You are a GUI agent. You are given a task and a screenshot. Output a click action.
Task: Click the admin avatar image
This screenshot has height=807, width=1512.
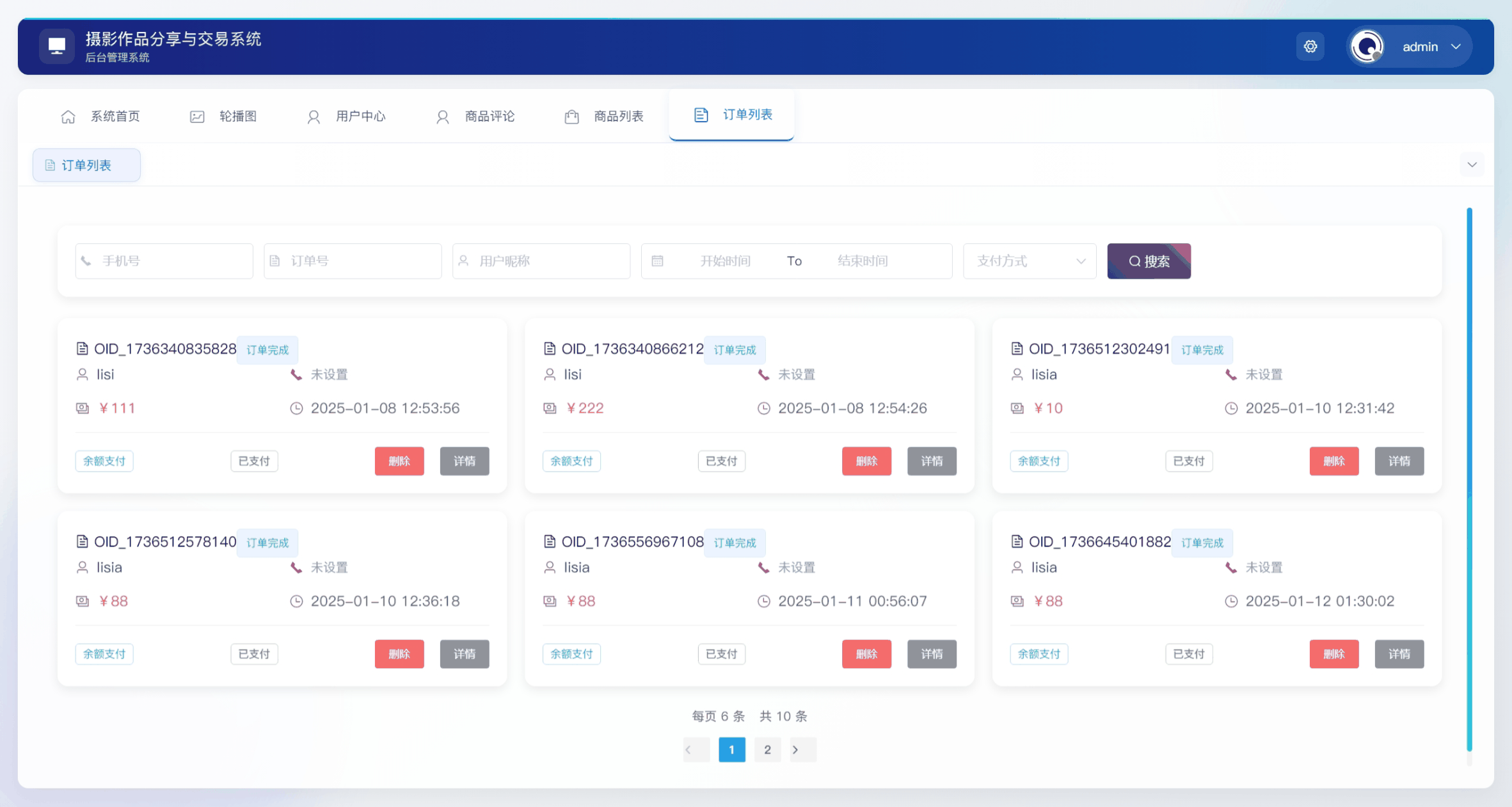1367,47
